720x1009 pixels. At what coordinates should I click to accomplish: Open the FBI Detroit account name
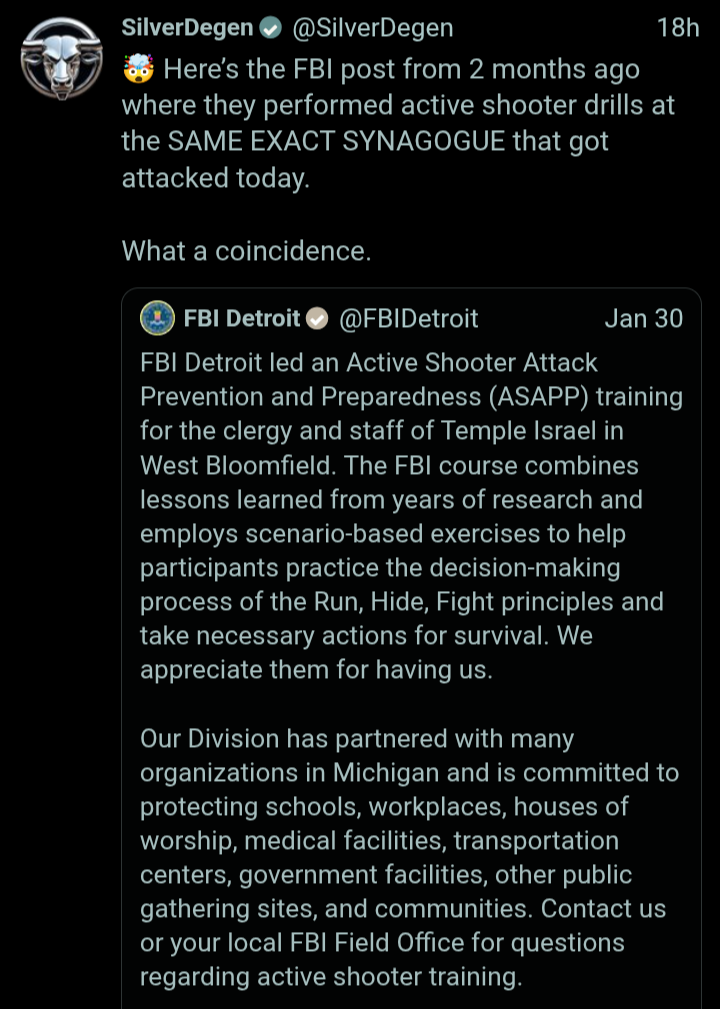[x=242, y=319]
